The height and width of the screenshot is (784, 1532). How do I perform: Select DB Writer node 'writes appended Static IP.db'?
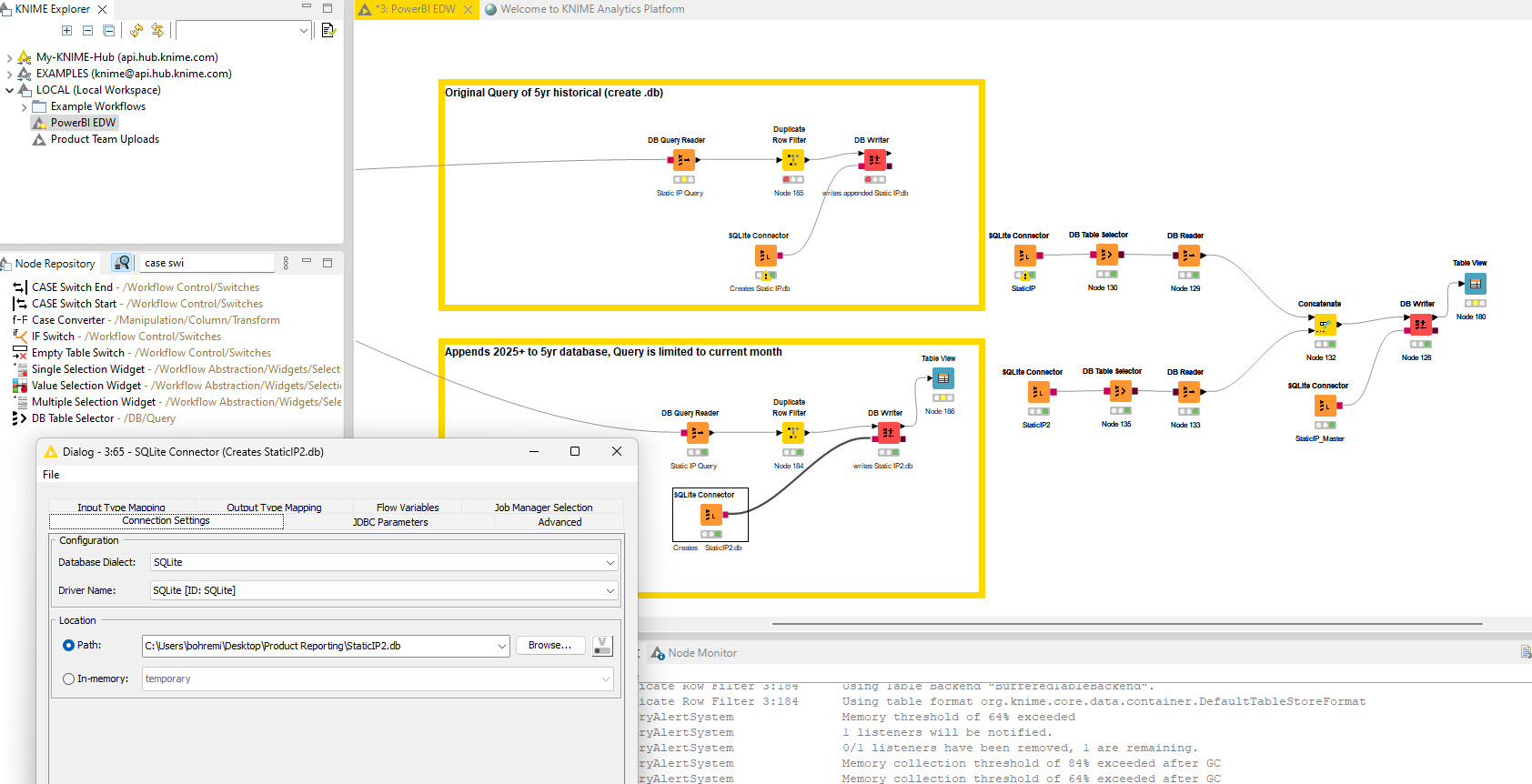pyautogui.click(x=875, y=160)
